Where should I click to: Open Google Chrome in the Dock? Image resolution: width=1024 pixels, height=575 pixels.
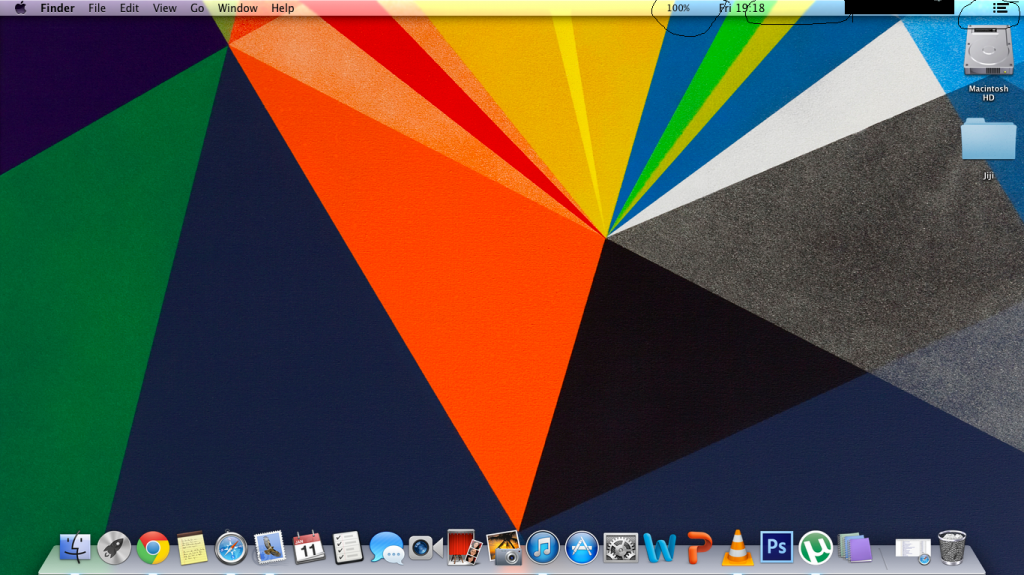pyautogui.click(x=153, y=548)
